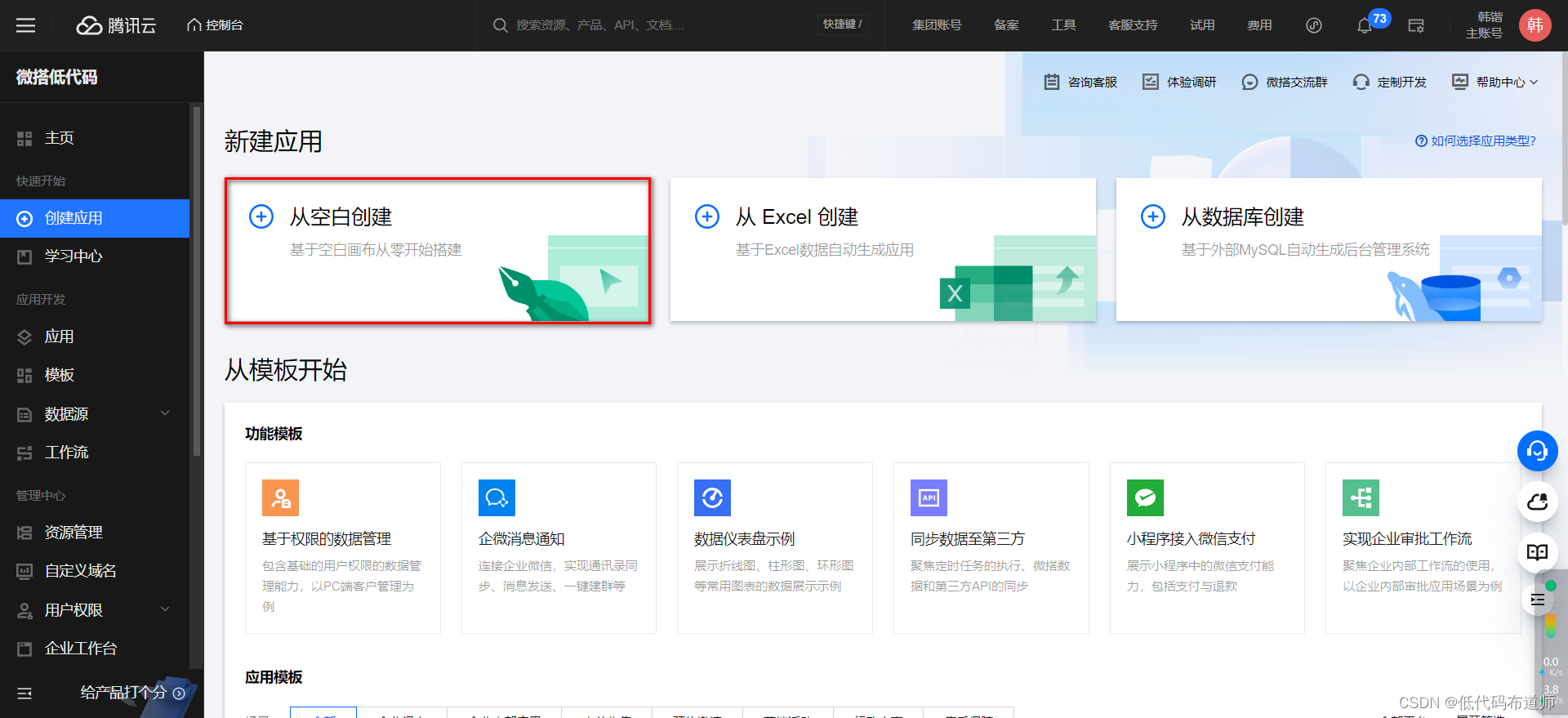The width and height of the screenshot is (1568, 718).
Task: Open the 企微消息通知 template
Action: pyautogui.click(x=559, y=548)
